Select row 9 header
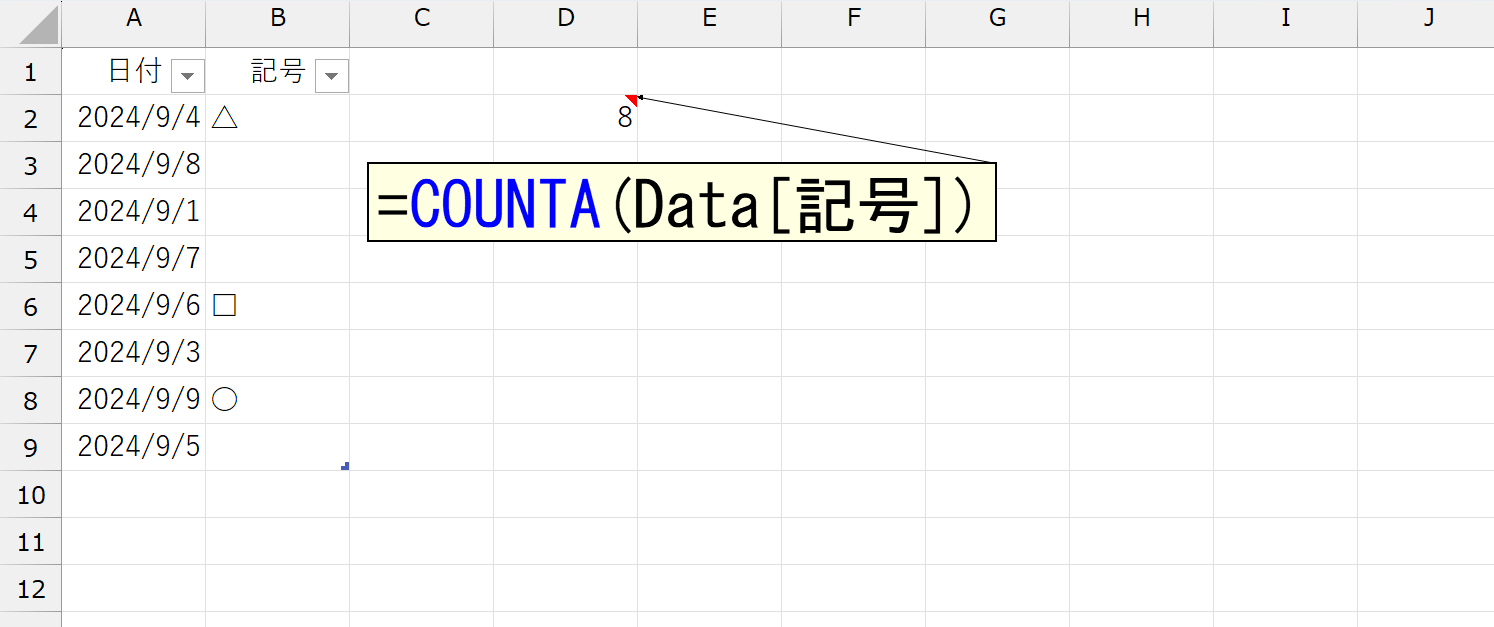The width and height of the screenshot is (1494, 627). 30,447
